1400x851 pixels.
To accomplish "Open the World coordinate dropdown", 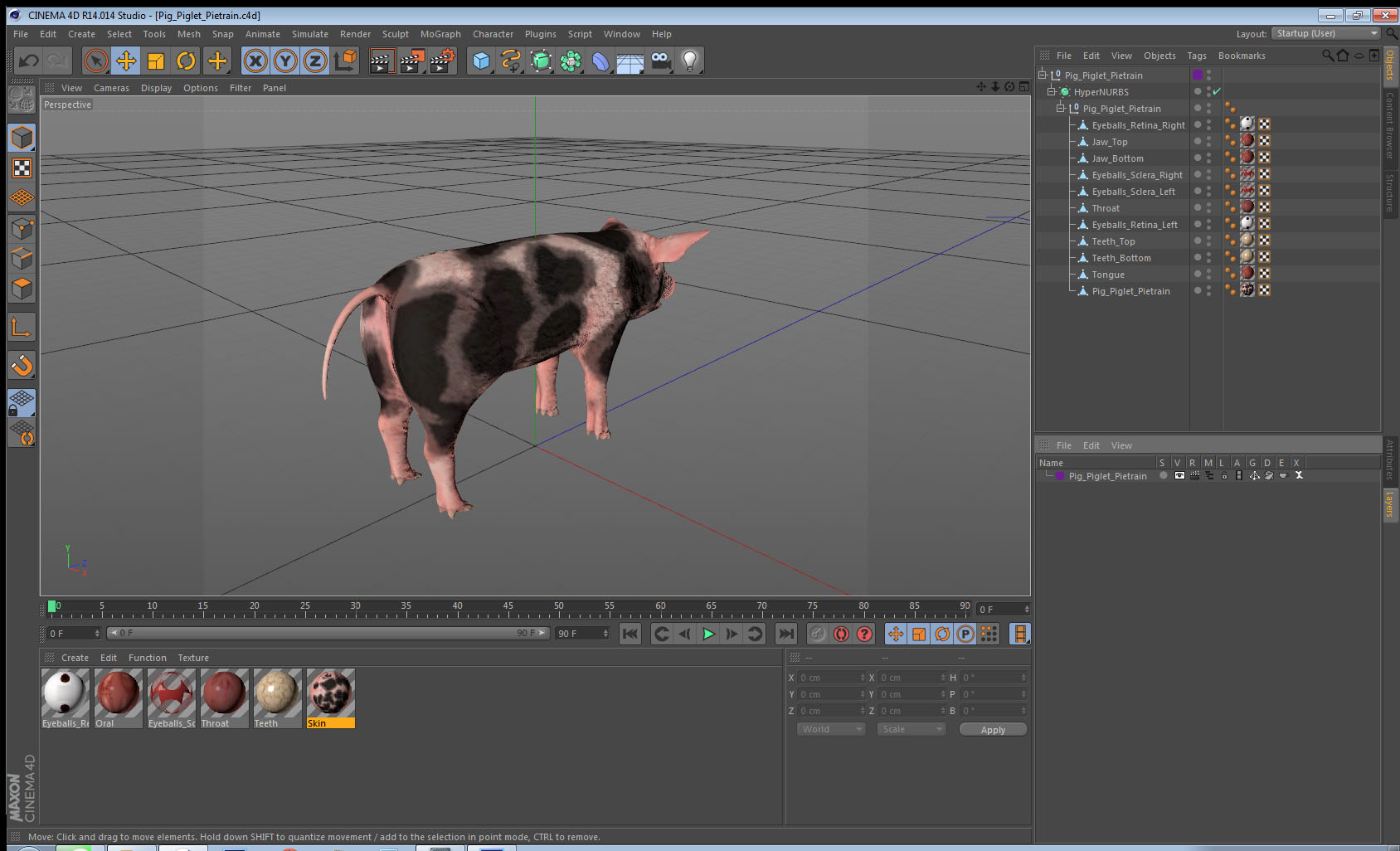I will coord(831,729).
